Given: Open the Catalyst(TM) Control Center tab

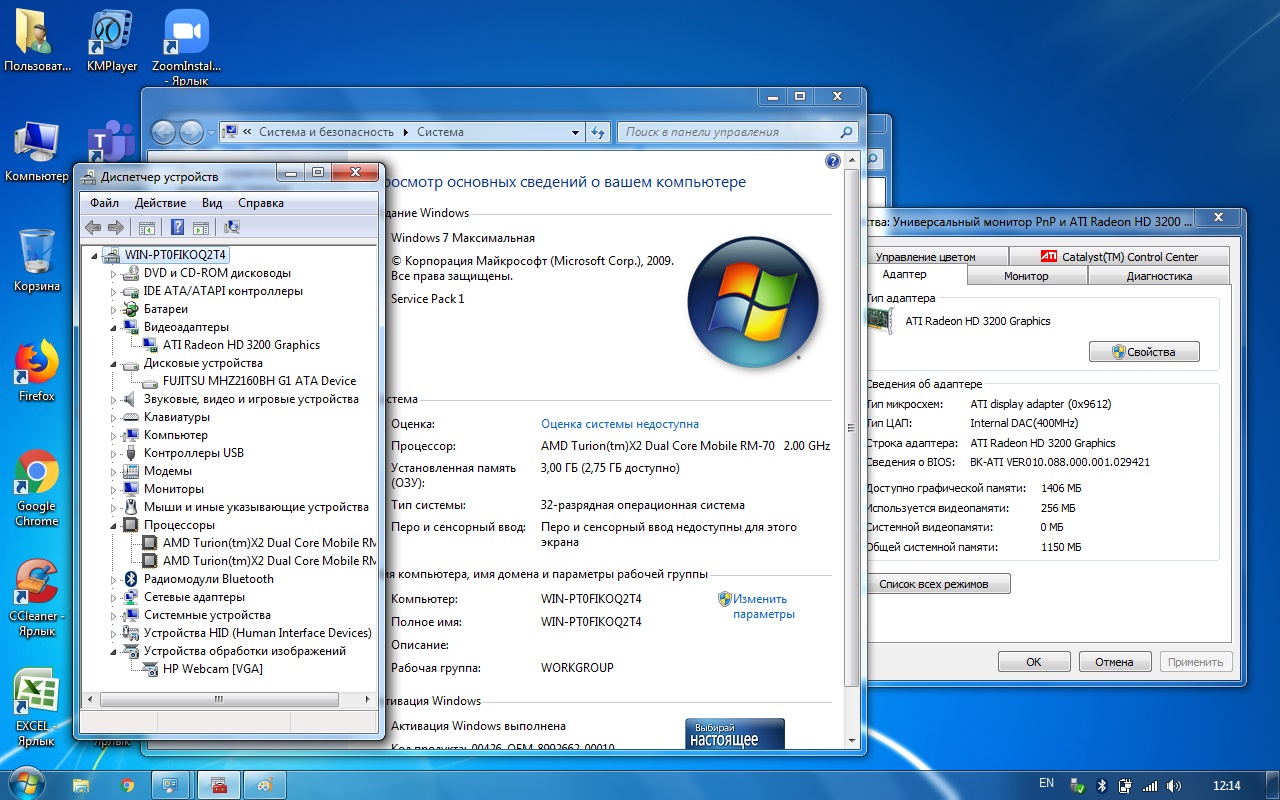Looking at the screenshot, I should pos(1119,257).
